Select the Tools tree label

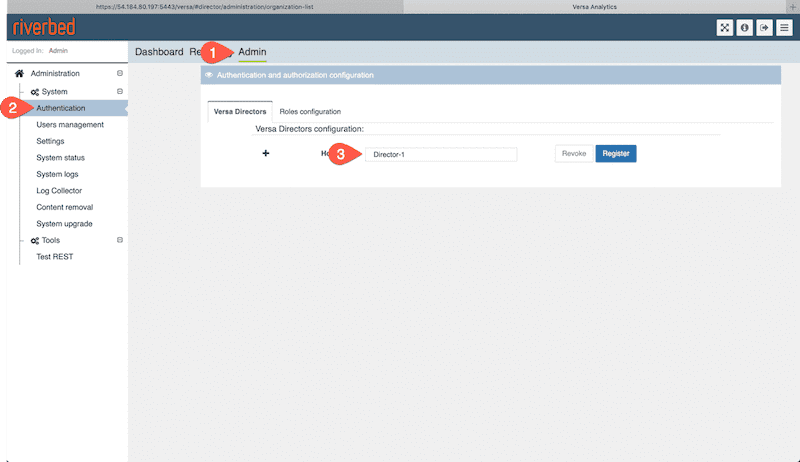coord(51,240)
